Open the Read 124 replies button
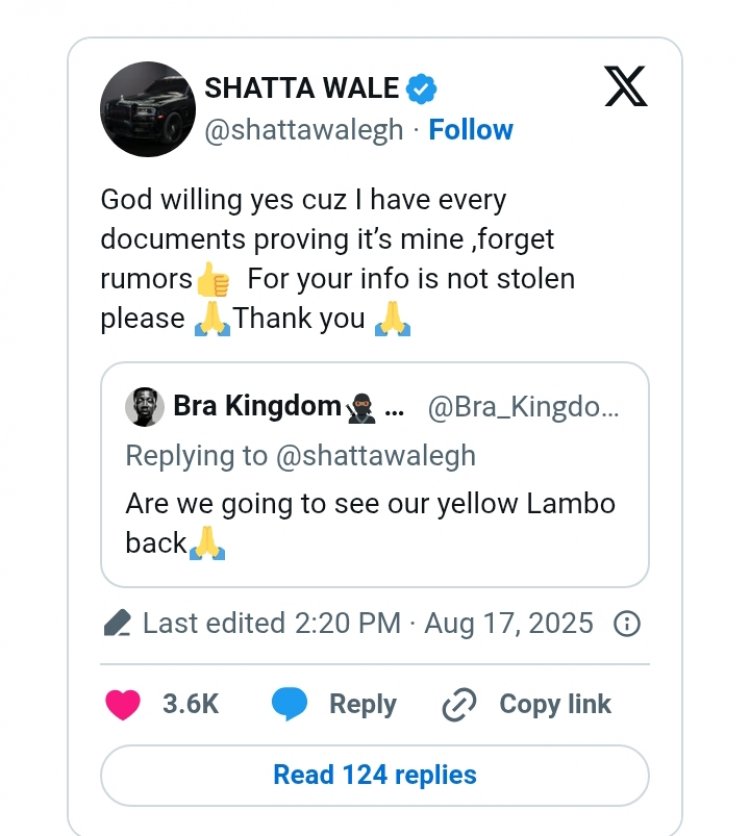750x836 pixels. 374,775
